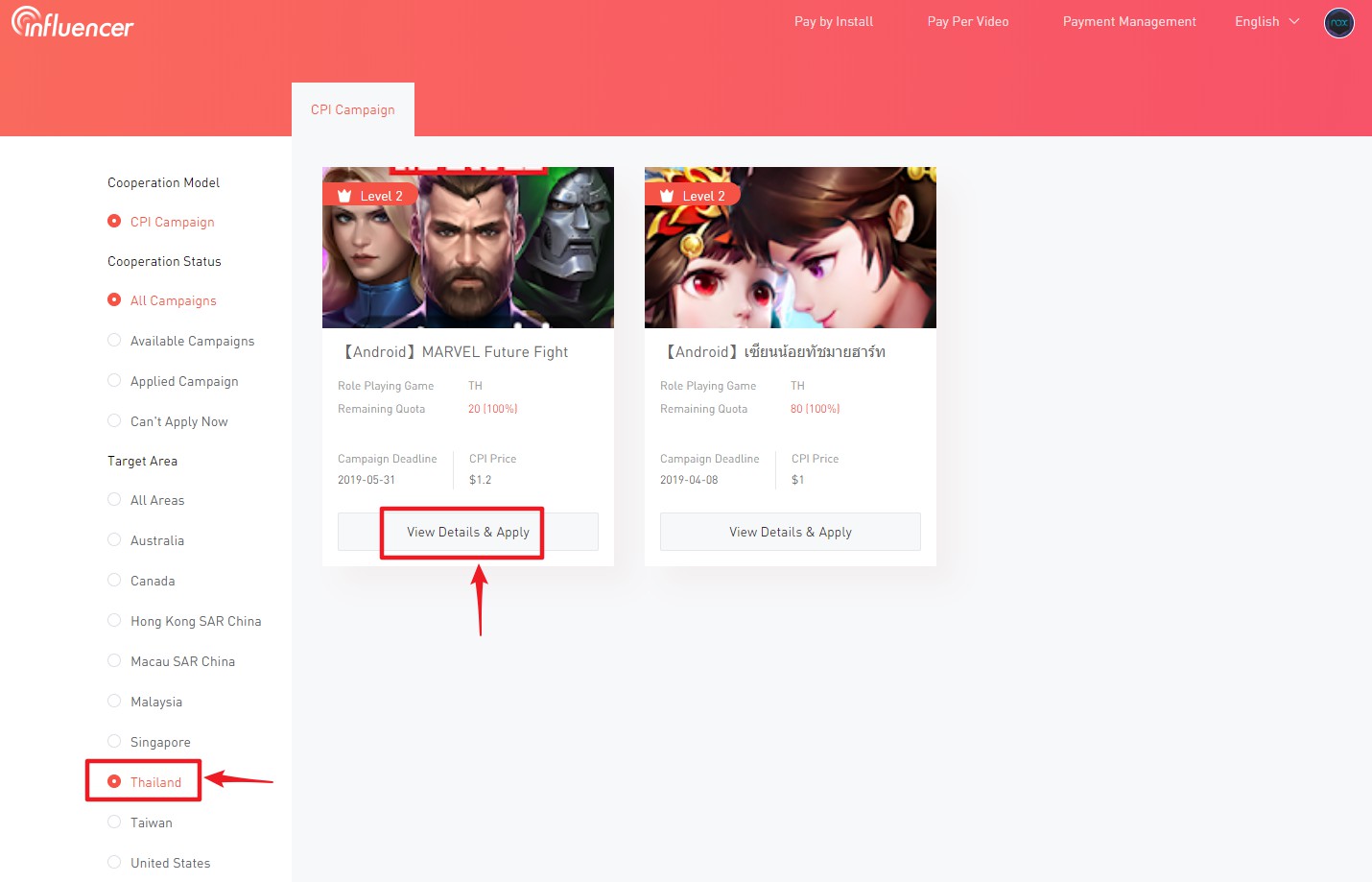This screenshot has height=882, width=1372.
Task: Open Pay by Install menu
Action: coord(833,21)
